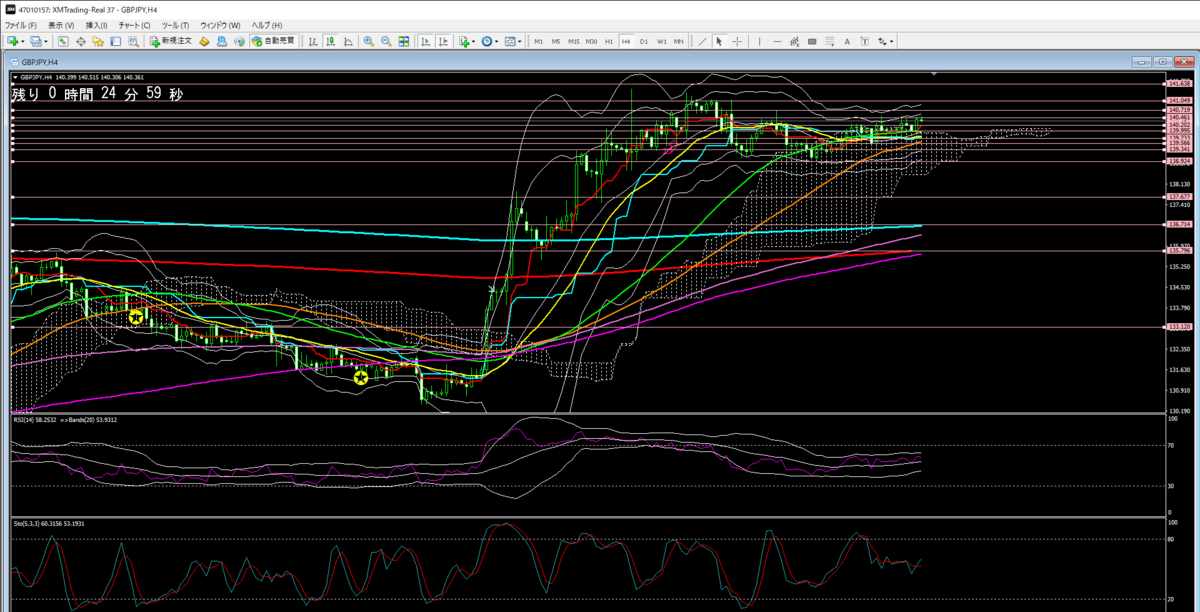Screen dimensions: 1200x612
Task: Select the equidistant channel tool
Action: pos(795,41)
